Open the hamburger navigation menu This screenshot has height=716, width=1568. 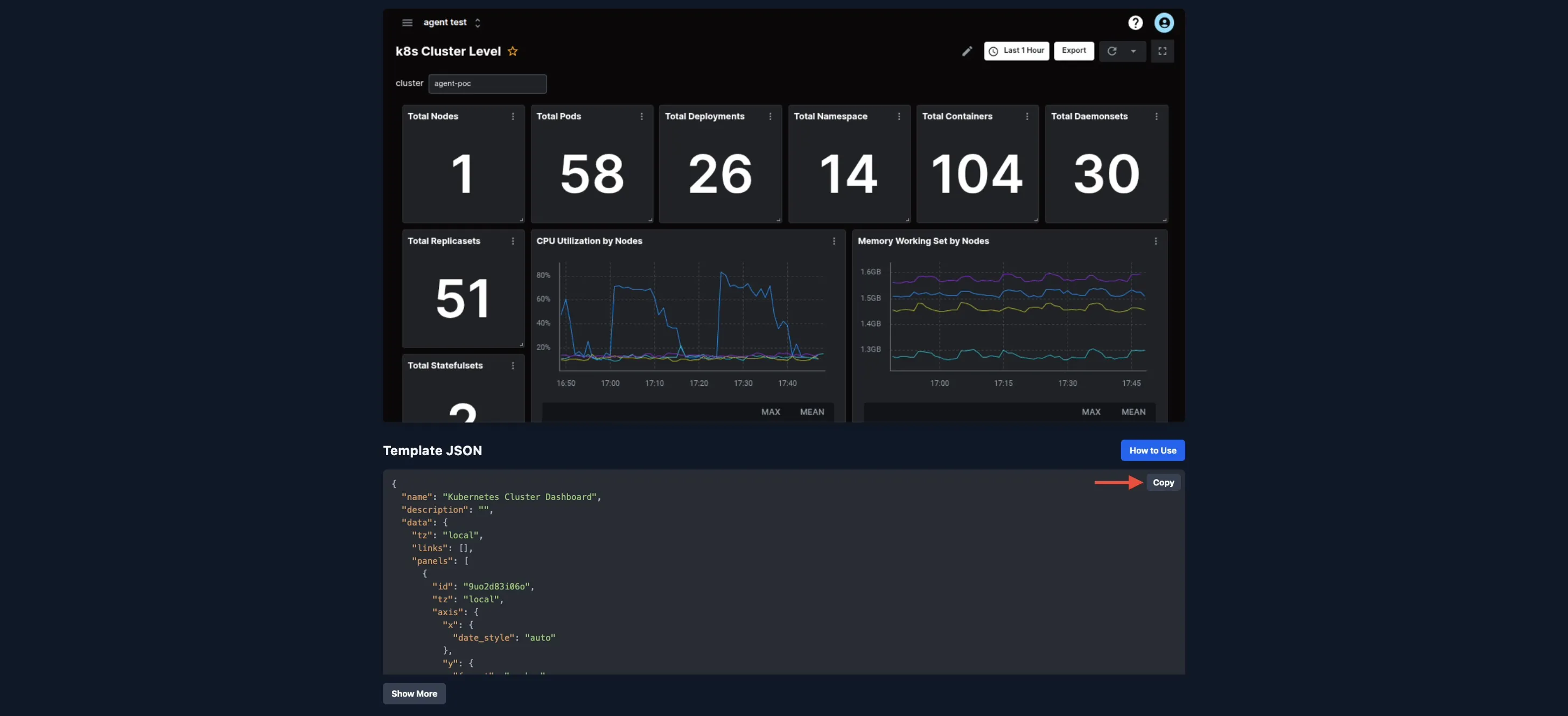point(407,23)
